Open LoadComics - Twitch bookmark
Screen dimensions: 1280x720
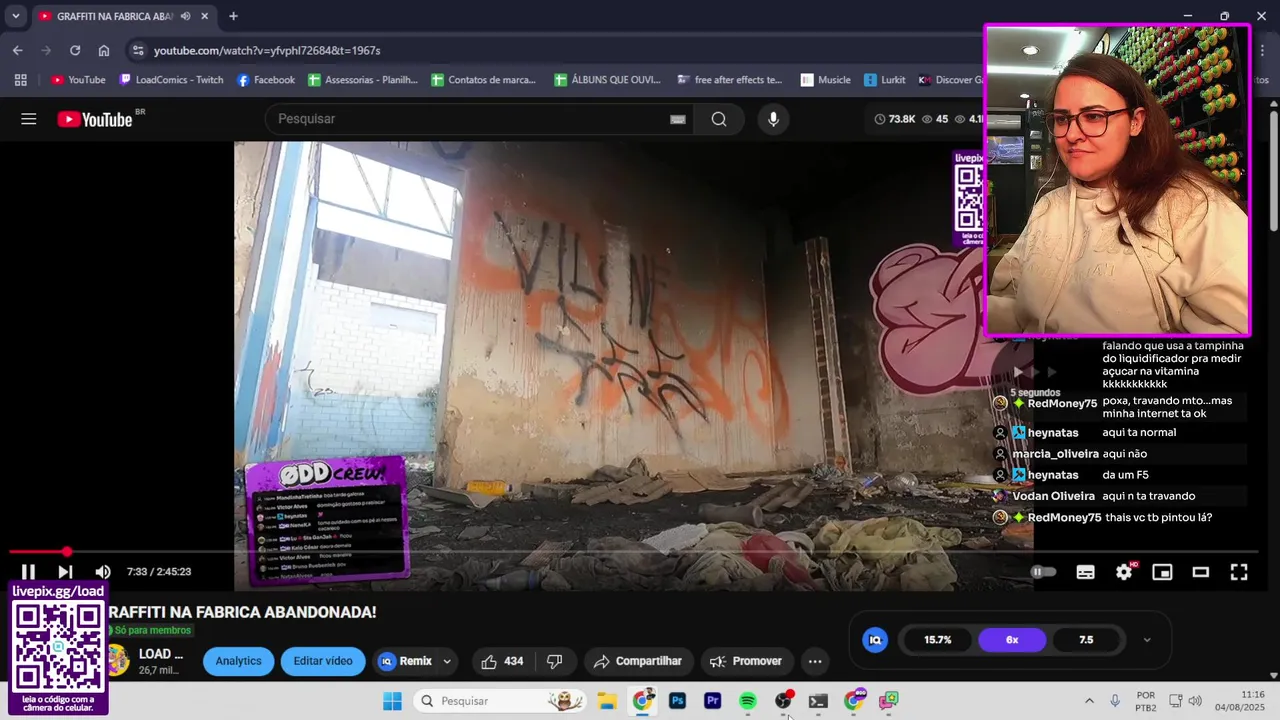click(171, 80)
